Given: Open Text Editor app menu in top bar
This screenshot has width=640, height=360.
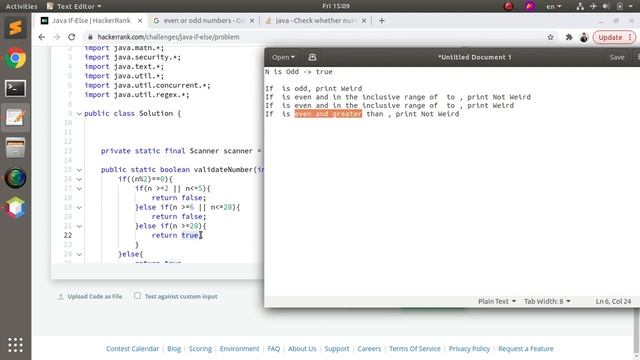Looking at the screenshot, I should pyautogui.click(x=74, y=6).
